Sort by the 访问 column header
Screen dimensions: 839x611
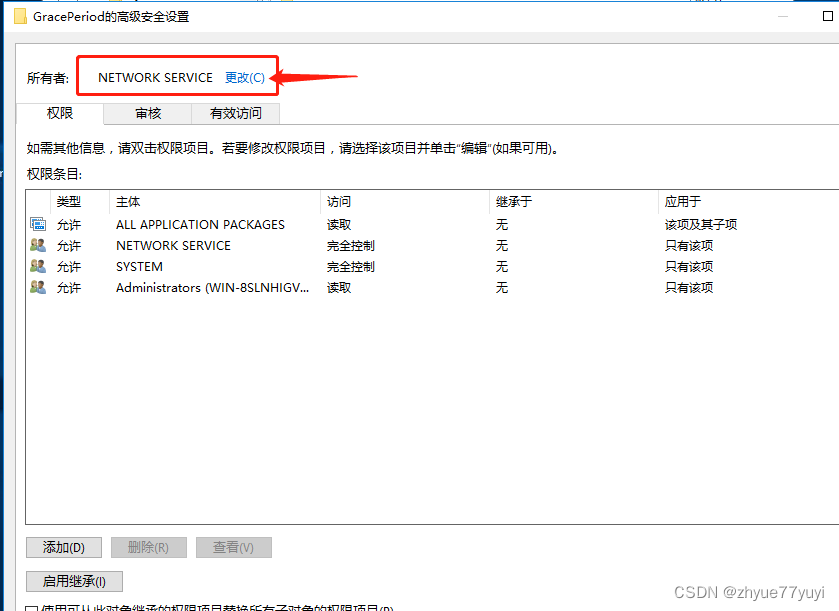coord(405,202)
